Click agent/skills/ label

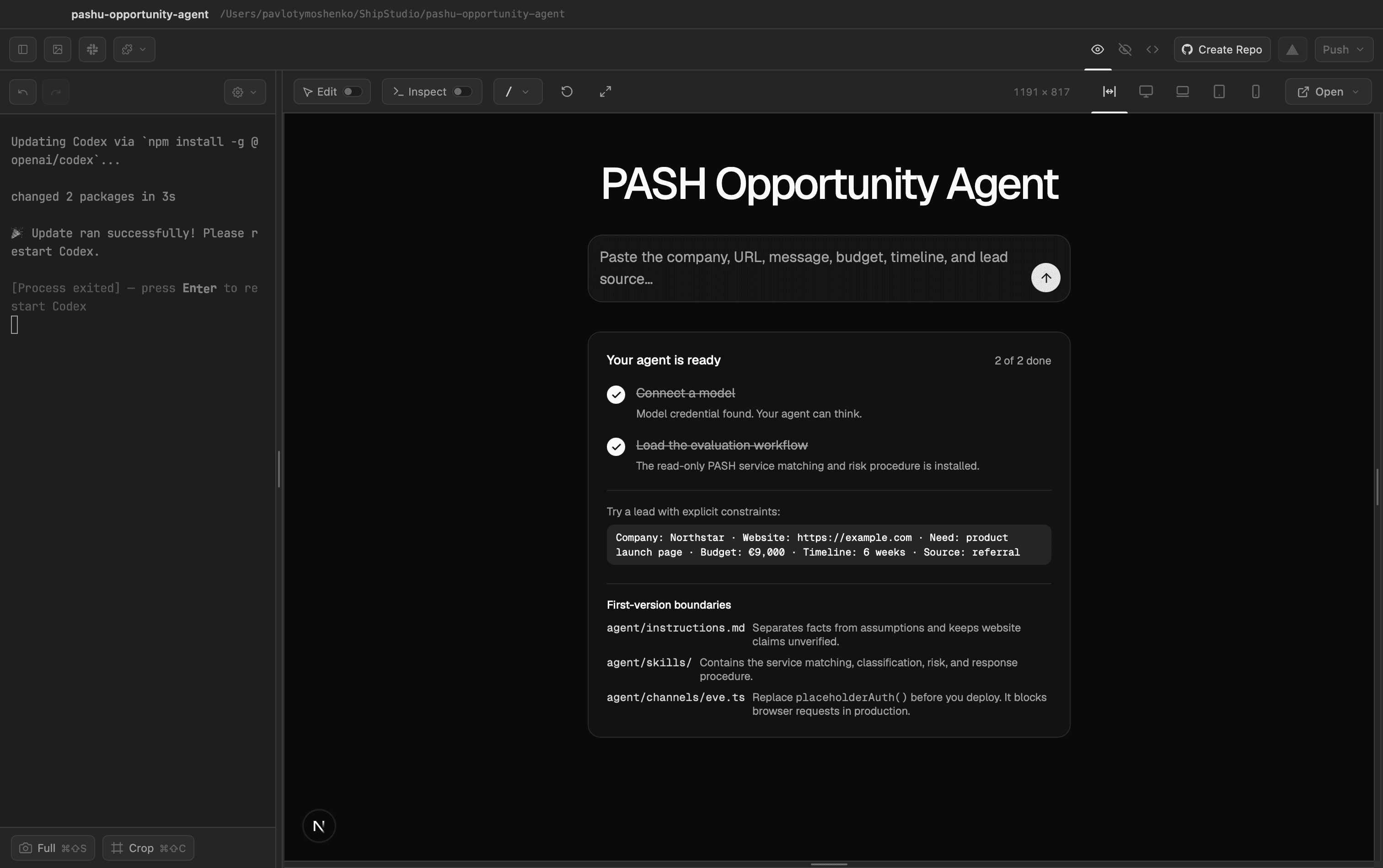point(649,663)
